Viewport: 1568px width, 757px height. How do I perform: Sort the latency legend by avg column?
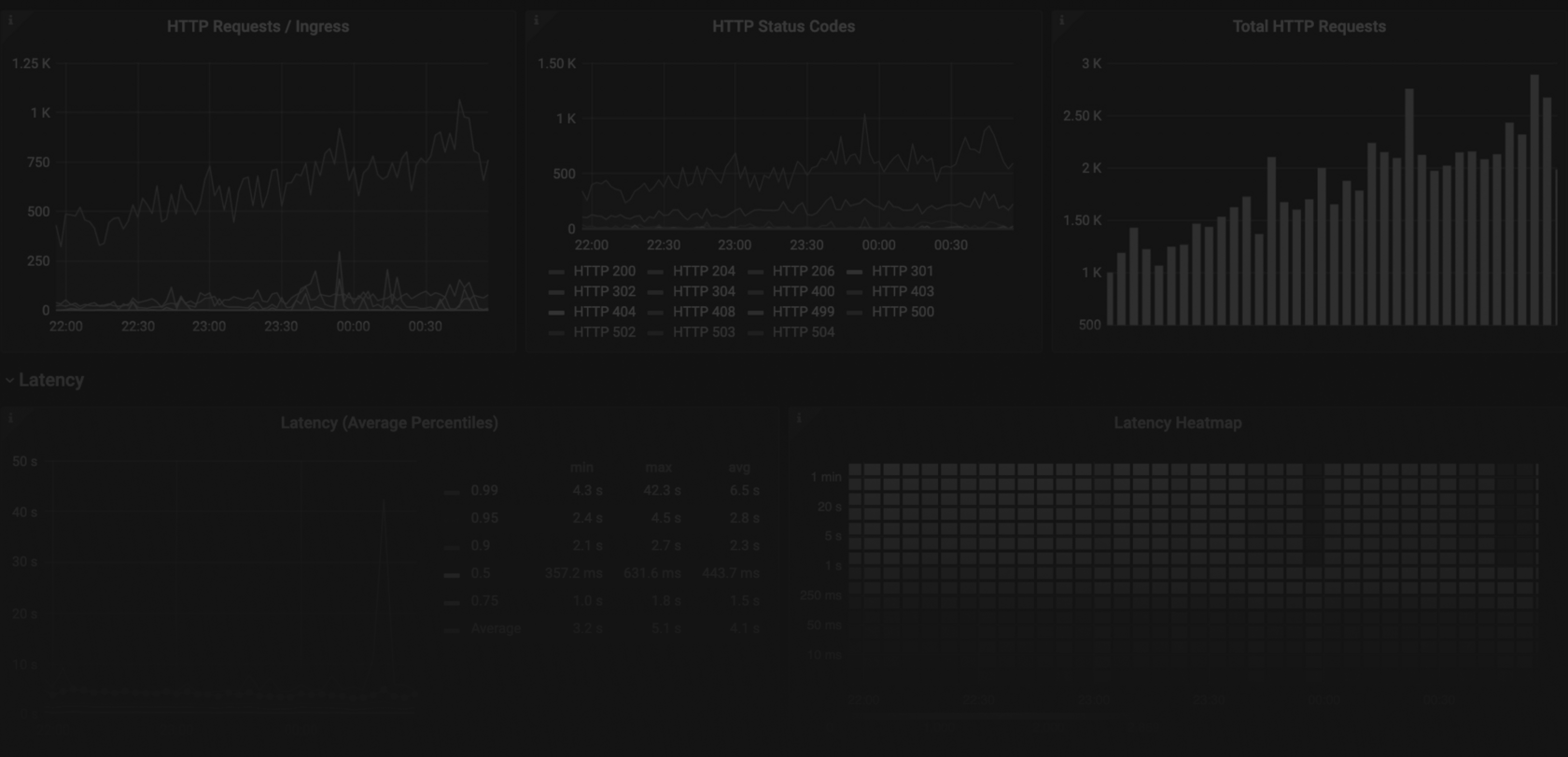click(740, 467)
